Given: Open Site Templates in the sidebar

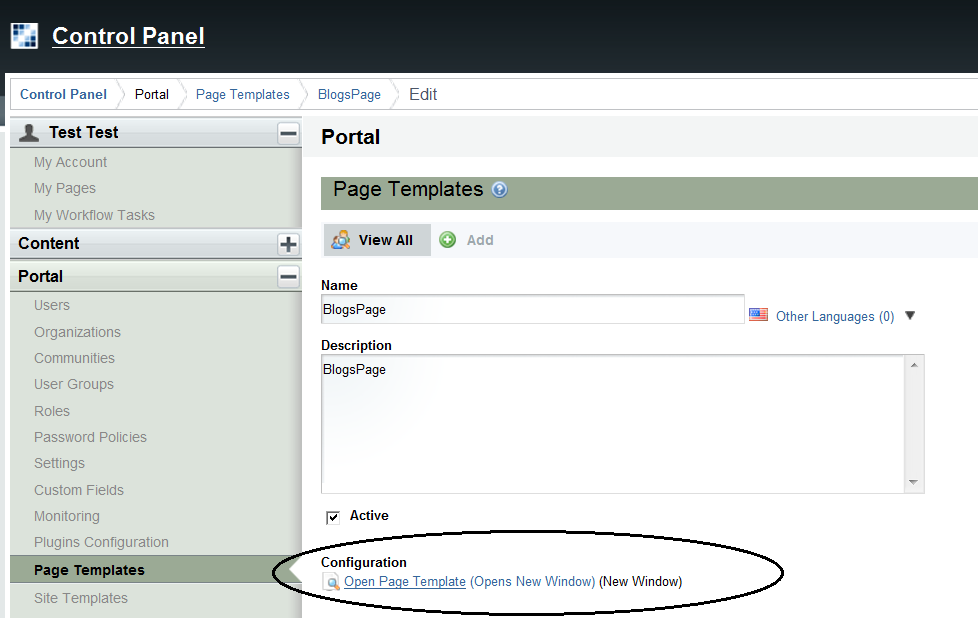Looking at the screenshot, I should pos(81,598).
